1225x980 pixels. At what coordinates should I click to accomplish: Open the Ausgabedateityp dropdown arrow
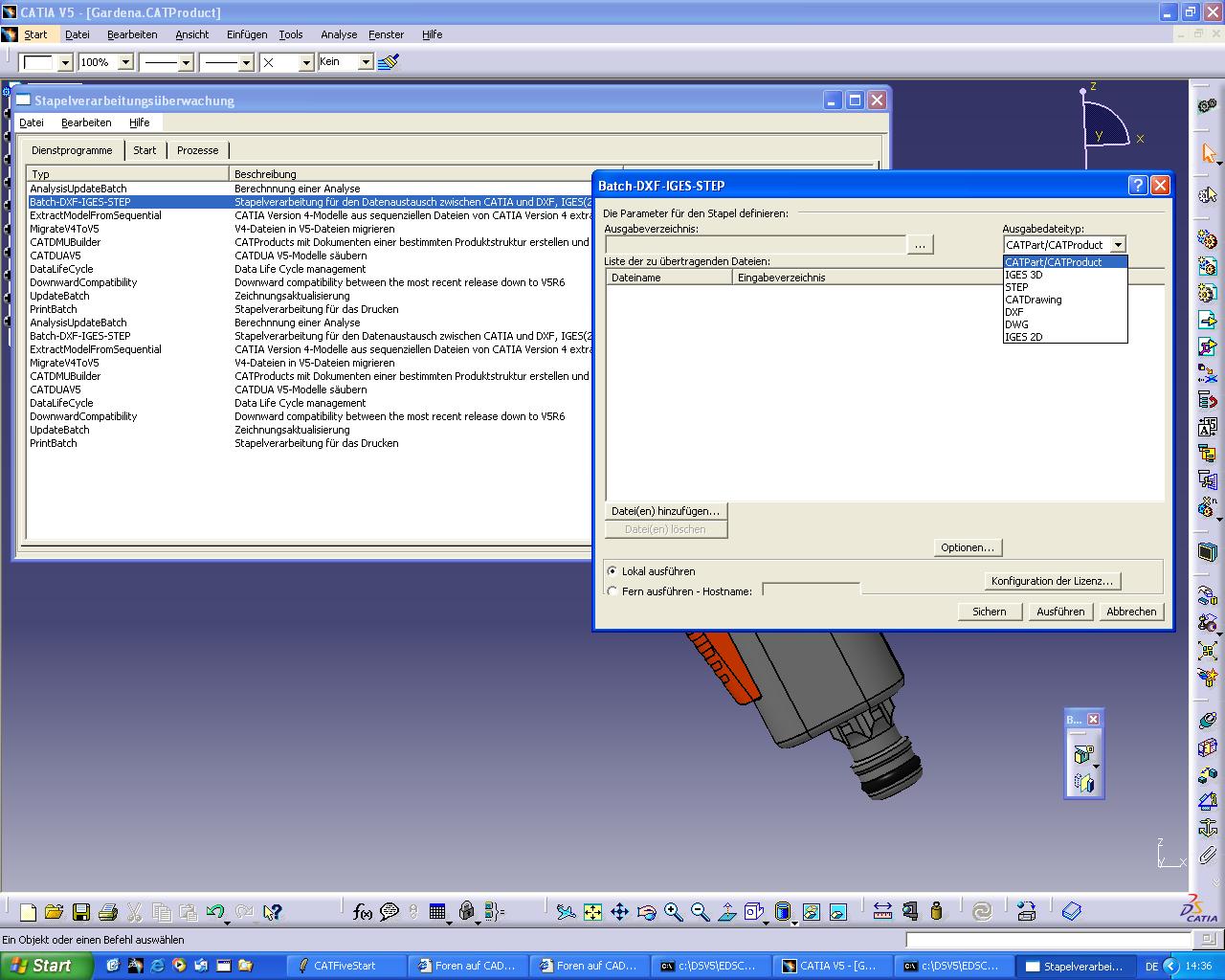click(1118, 245)
